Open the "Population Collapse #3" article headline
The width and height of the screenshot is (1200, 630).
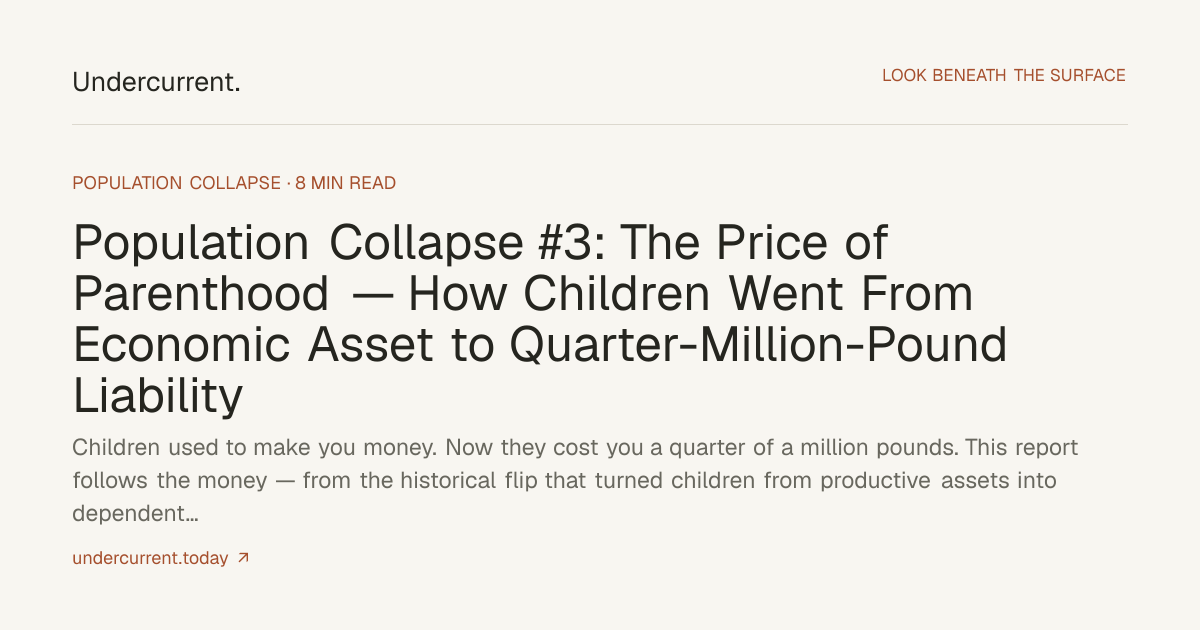(540, 319)
